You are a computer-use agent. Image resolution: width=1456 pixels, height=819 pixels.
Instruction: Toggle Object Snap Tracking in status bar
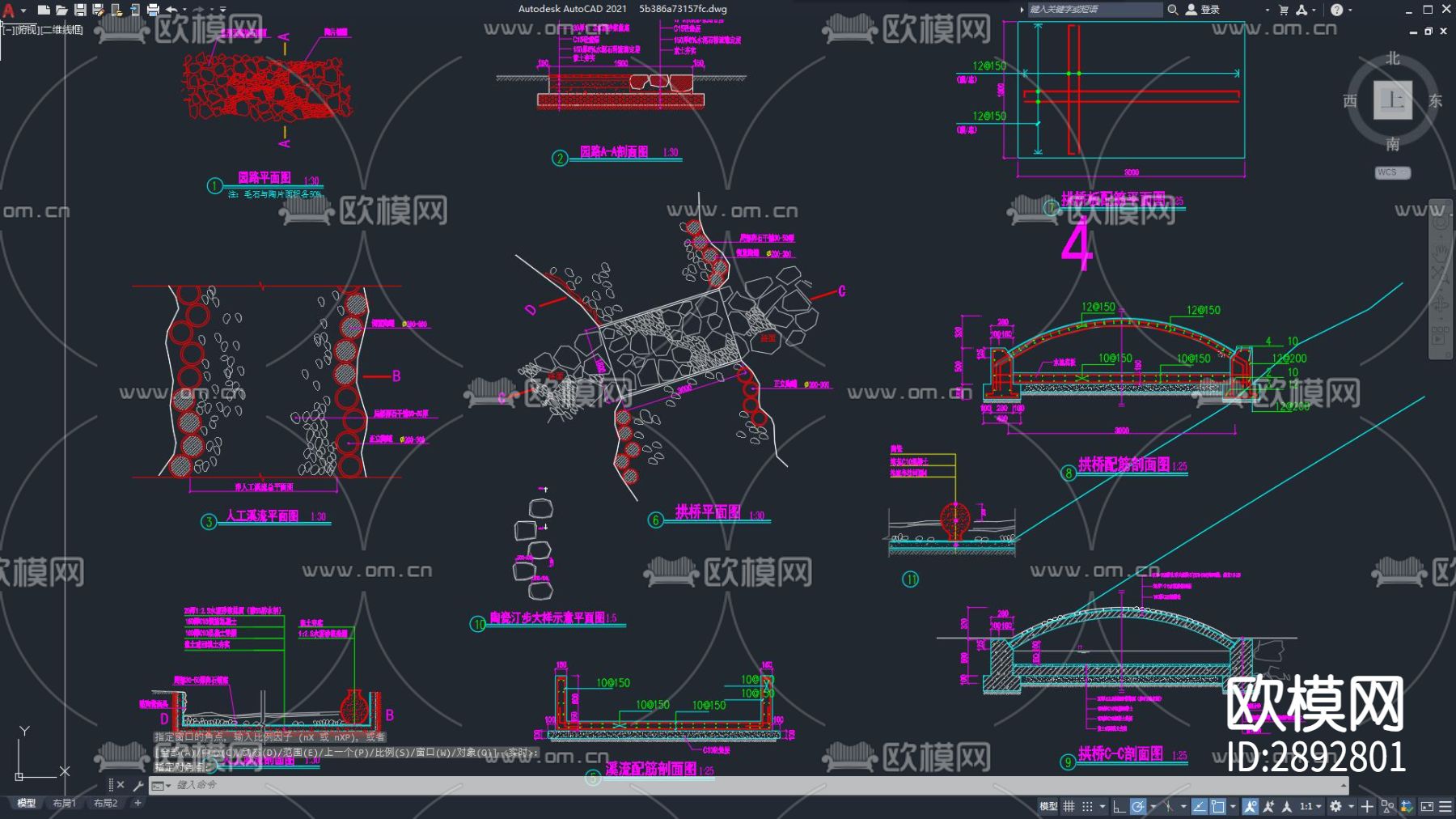(x=1199, y=806)
